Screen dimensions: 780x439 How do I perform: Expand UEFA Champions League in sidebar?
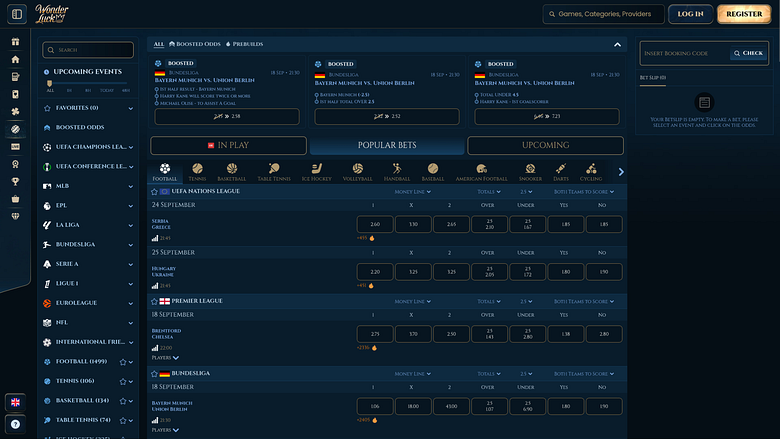click(130, 147)
